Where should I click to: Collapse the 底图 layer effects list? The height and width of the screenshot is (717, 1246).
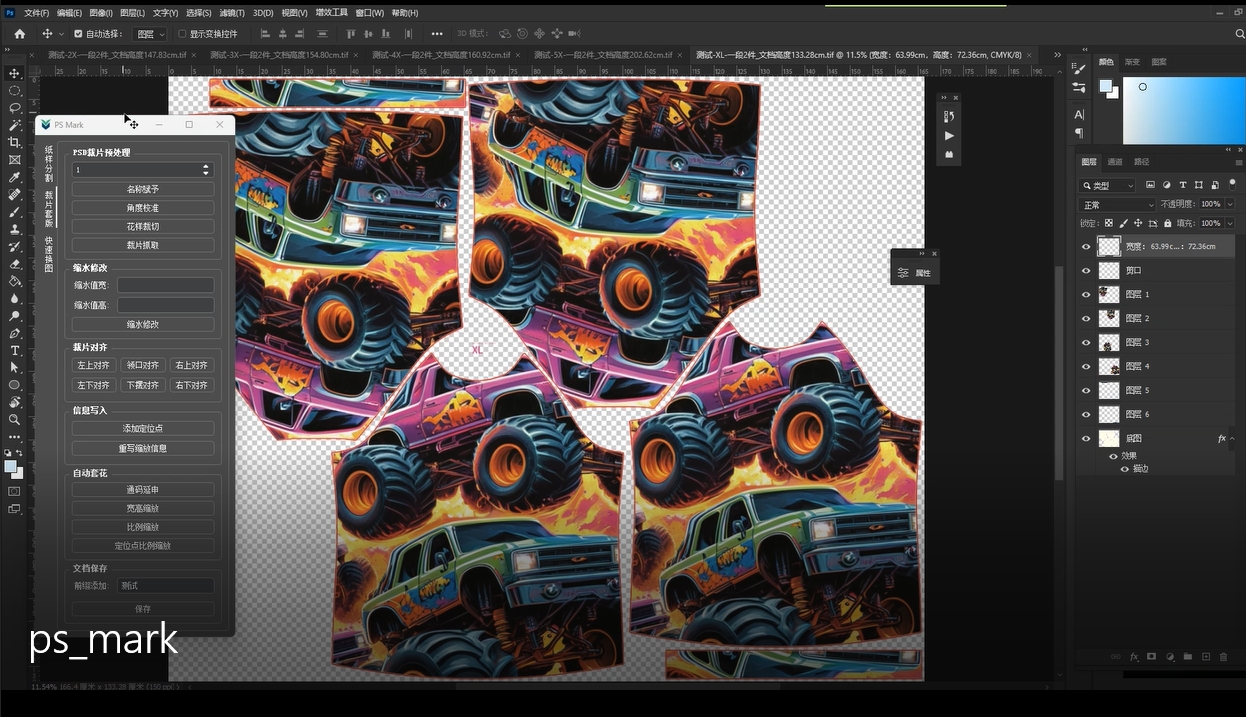pyautogui.click(x=1232, y=438)
